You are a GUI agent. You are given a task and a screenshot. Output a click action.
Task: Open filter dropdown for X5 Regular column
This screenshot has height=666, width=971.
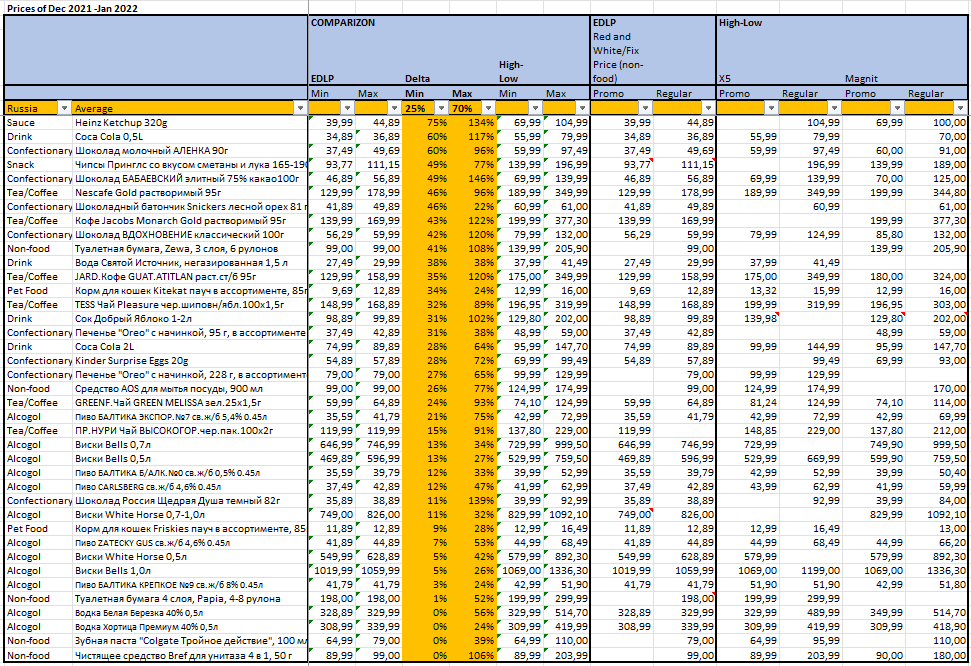tap(834, 108)
